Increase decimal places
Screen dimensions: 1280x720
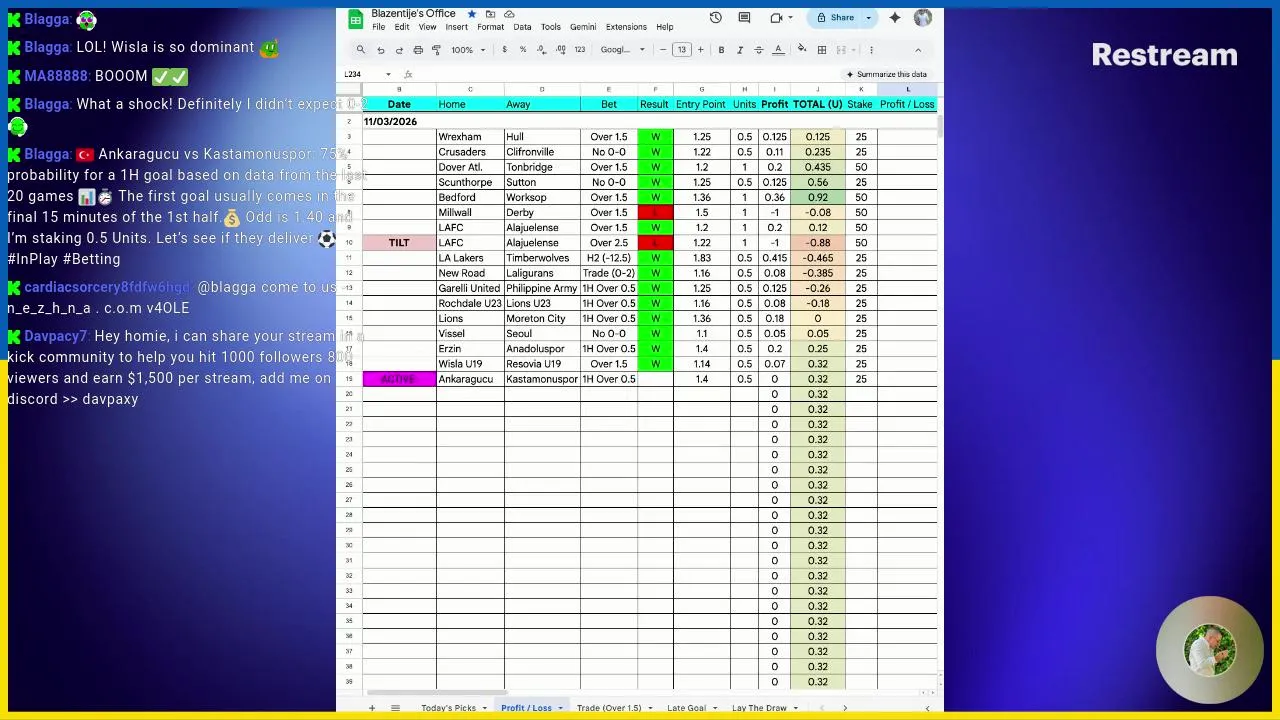(560, 50)
